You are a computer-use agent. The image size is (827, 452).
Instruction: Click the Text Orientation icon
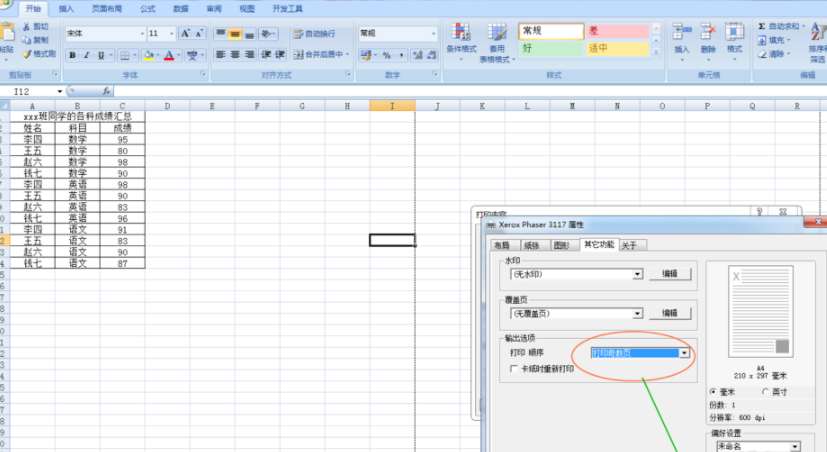pos(268,34)
